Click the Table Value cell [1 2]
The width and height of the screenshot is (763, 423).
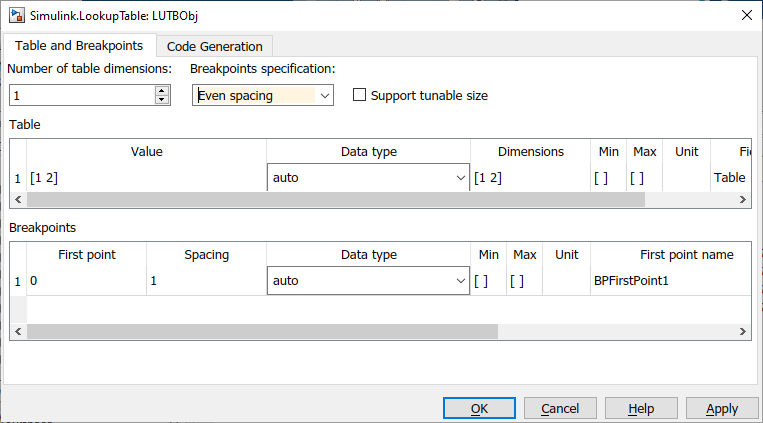[146, 178]
